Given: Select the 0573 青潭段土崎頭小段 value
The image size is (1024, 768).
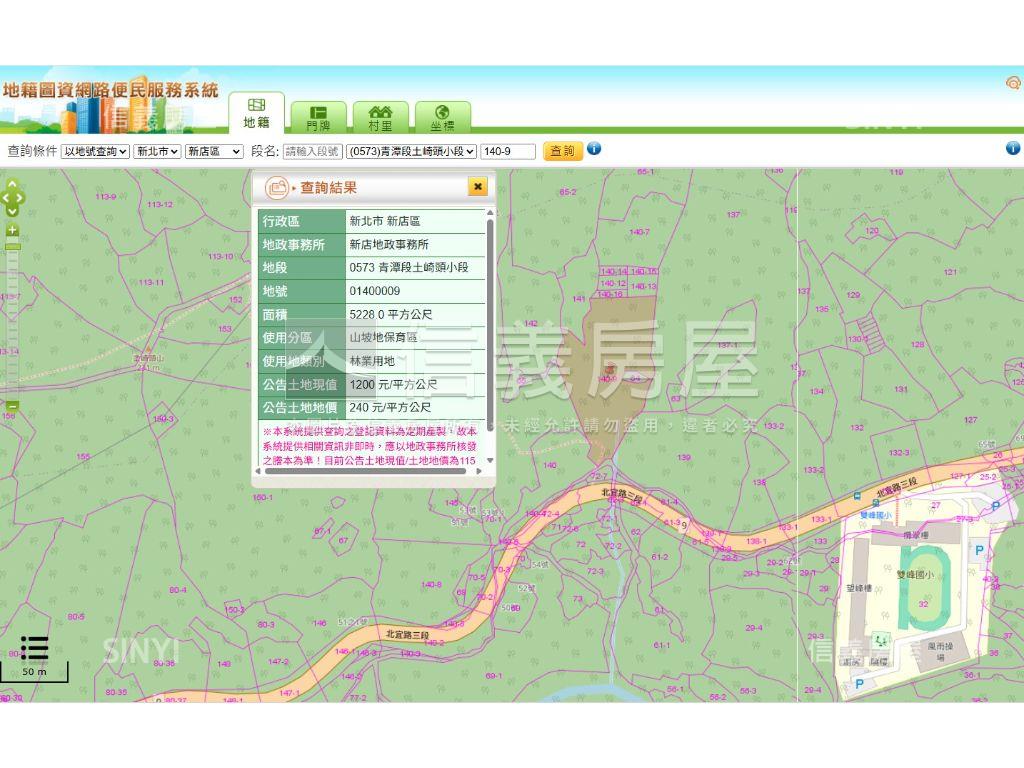Looking at the screenshot, I should (x=409, y=268).
